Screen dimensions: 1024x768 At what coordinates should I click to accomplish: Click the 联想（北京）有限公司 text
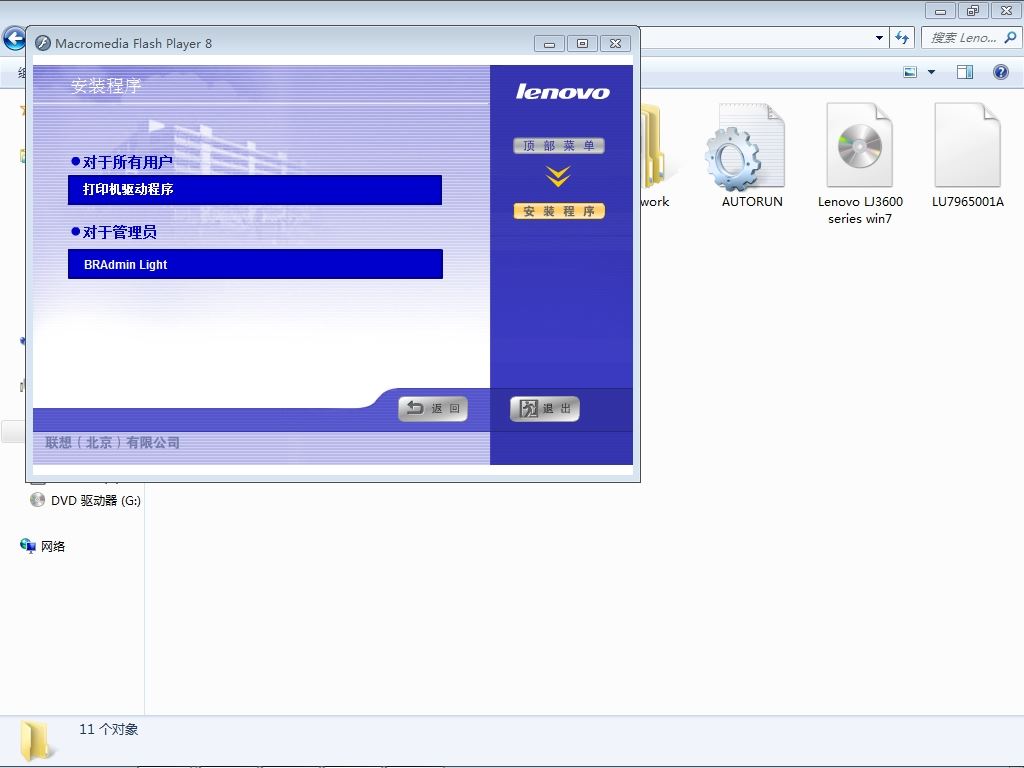(112, 442)
